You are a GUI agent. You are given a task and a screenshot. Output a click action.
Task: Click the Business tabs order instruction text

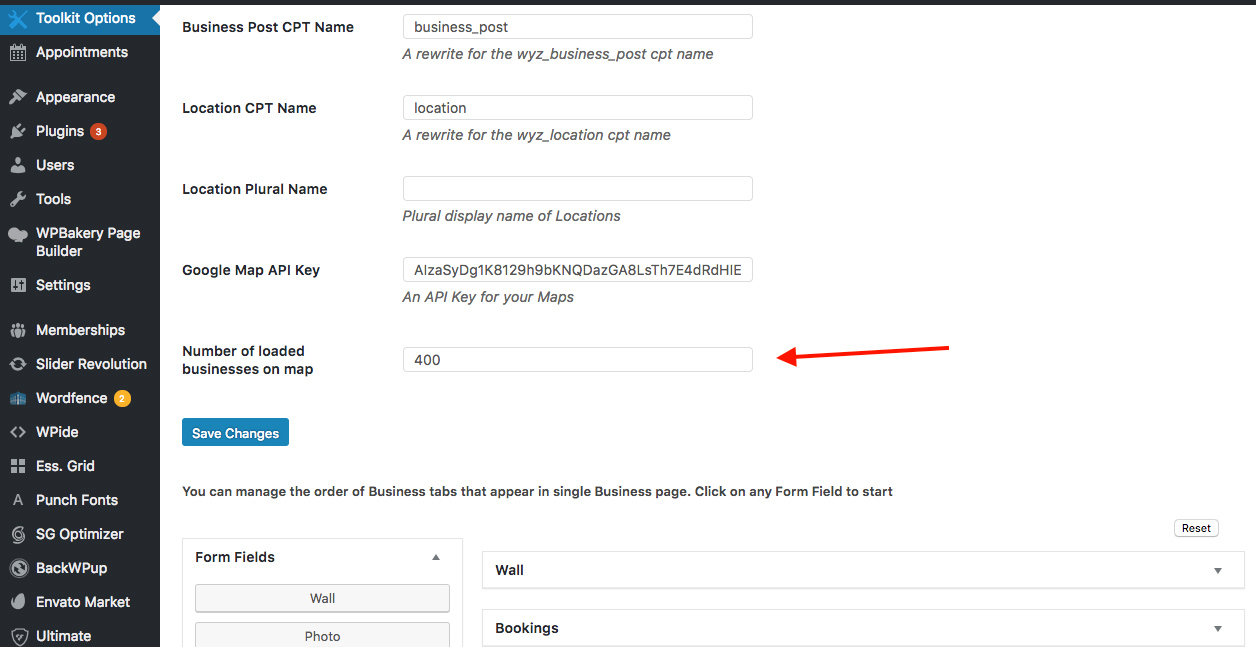[x=537, y=491]
